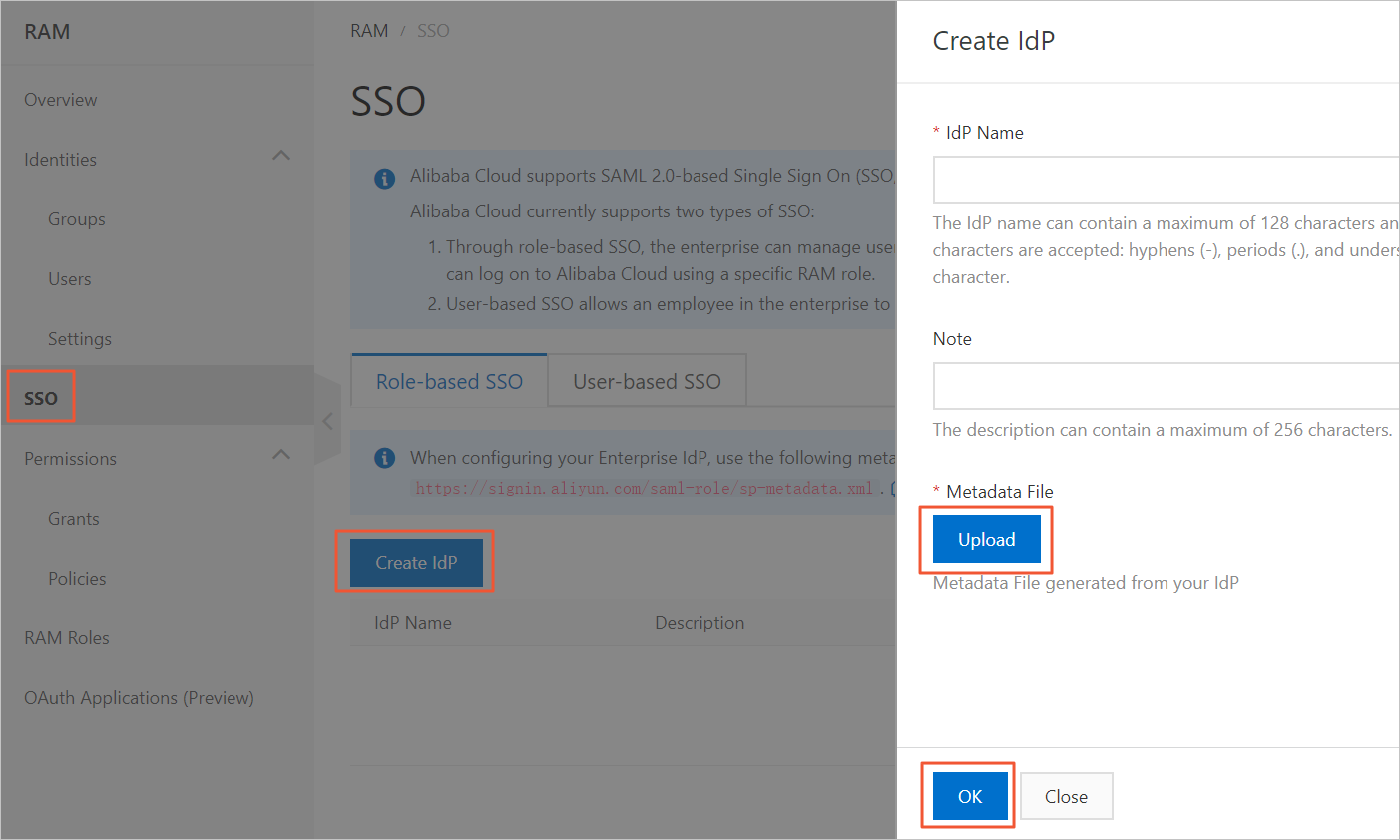The image size is (1400, 840).
Task: Click the RAM breadcrumb link
Action: pyautogui.click(x=369, y=31)
